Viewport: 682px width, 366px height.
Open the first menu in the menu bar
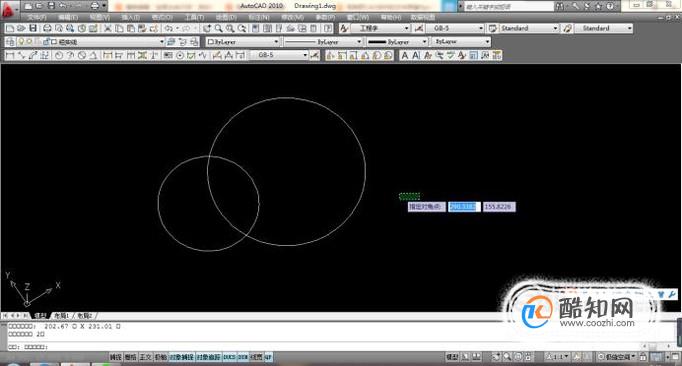click(37, 17)
